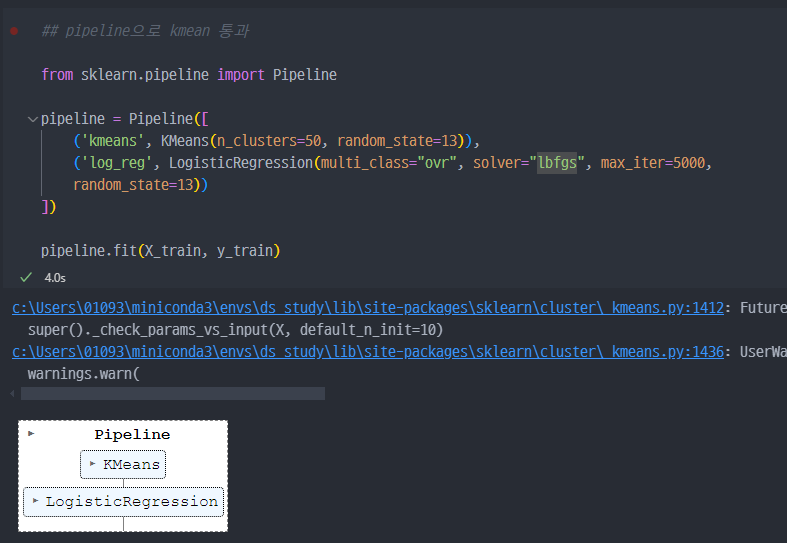Click the 'kmeans' string in code
The height and width of the screenshot is (543, 787).
(113, 141)
